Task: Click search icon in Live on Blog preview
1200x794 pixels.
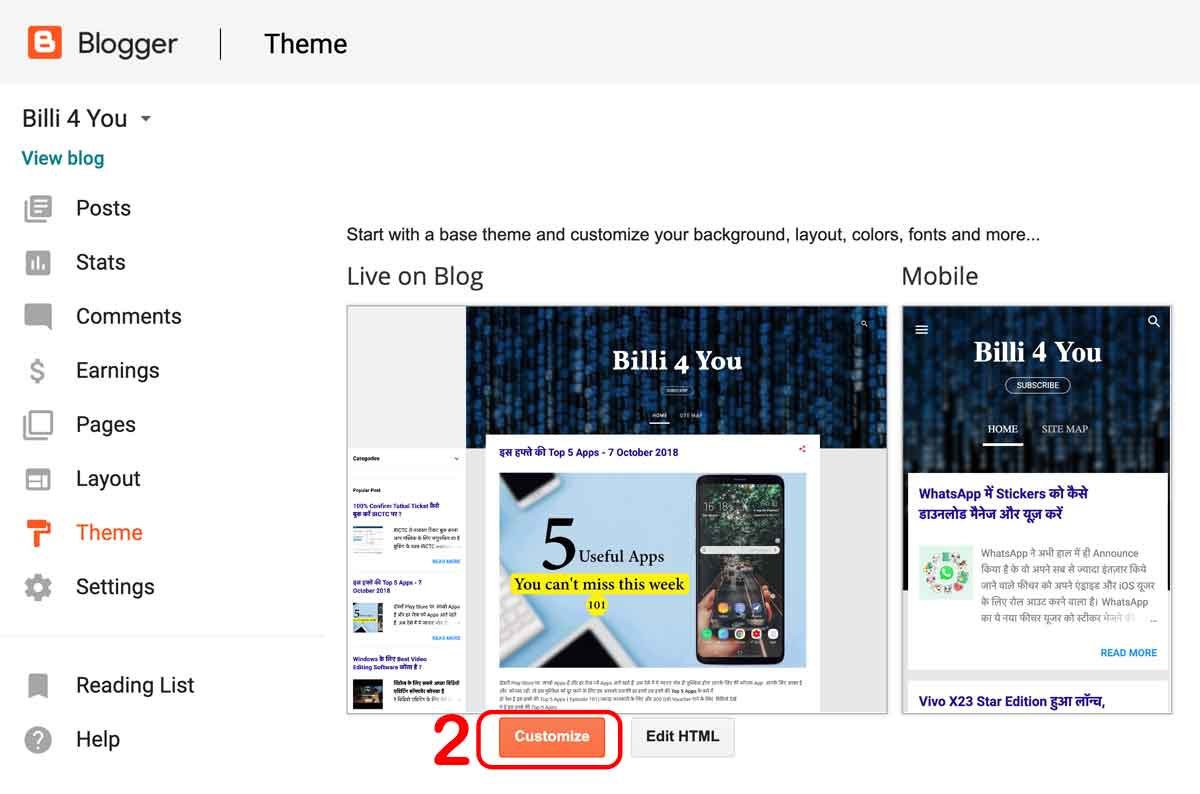Action: point(864,324)
